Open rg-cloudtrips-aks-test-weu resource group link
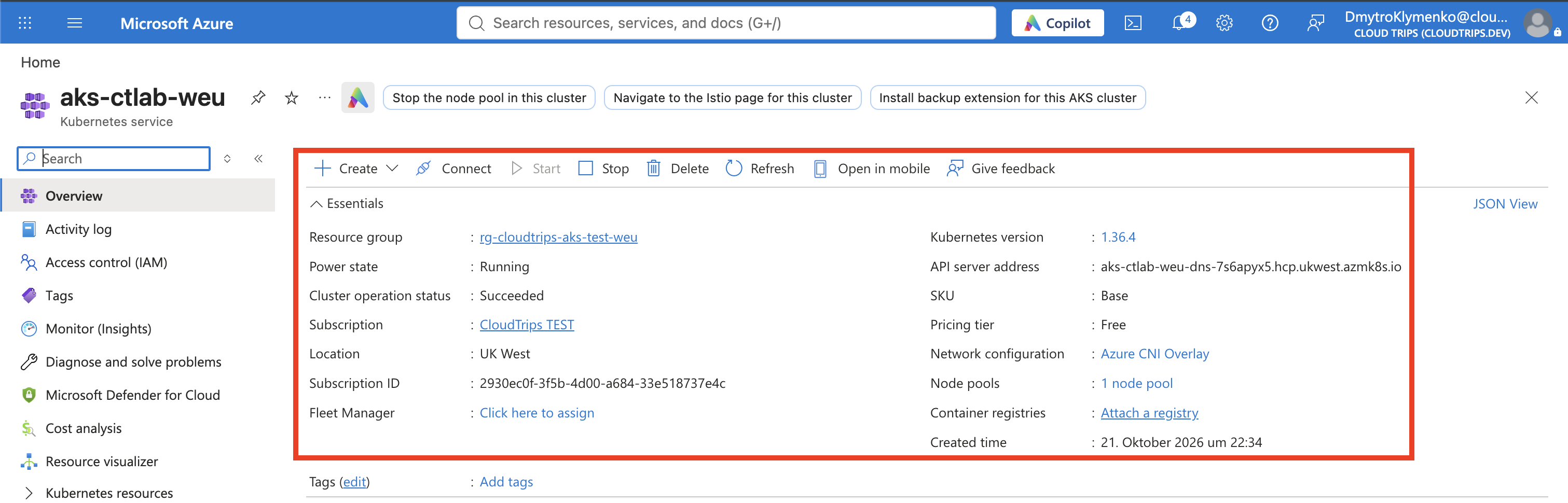Viewport: 1568px width, 503px height. (x=558, y=237)
